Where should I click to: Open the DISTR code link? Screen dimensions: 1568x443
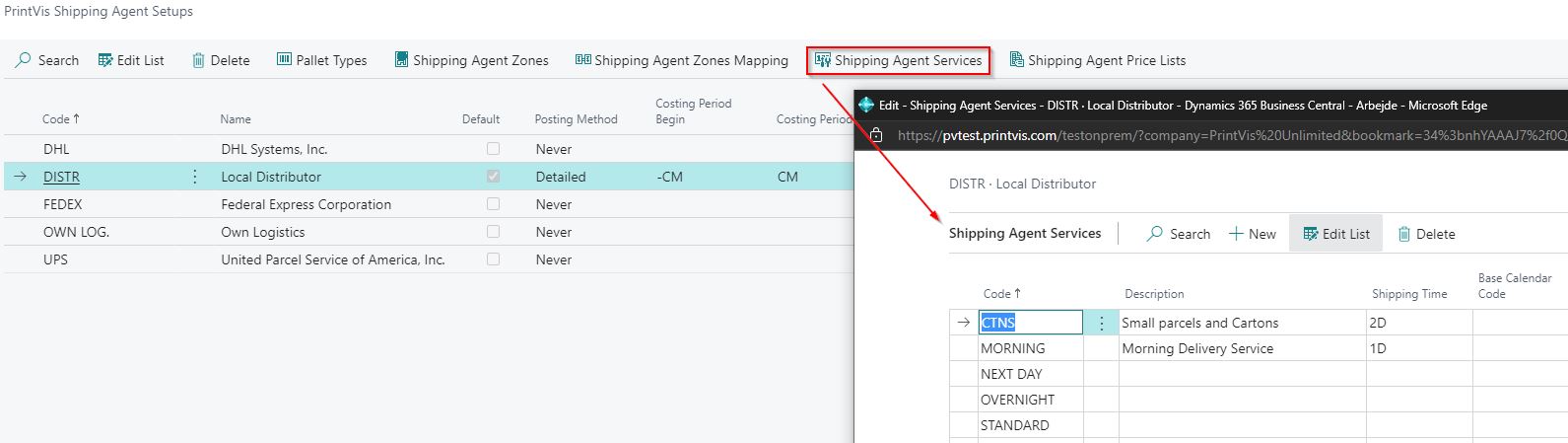click(x=61, y=177)
